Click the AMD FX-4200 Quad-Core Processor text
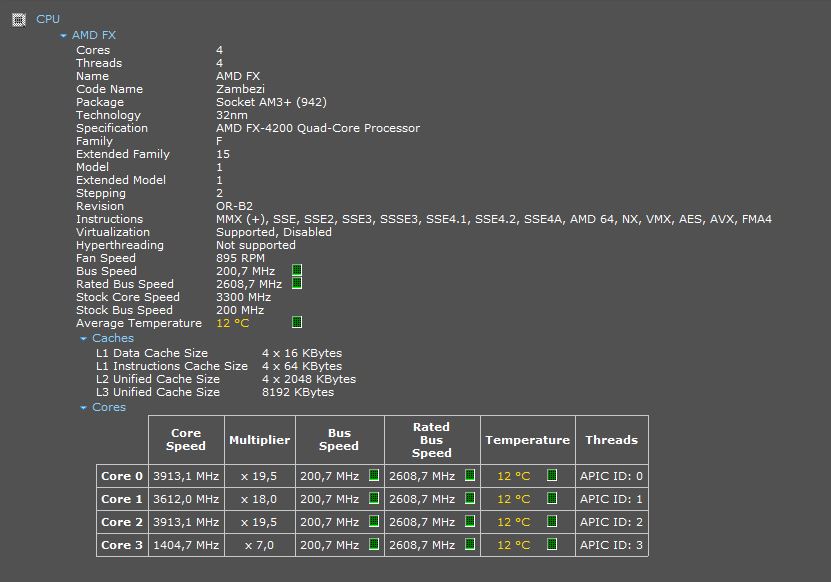This screenshot has width=831, height=582. (x=318, y=128)
